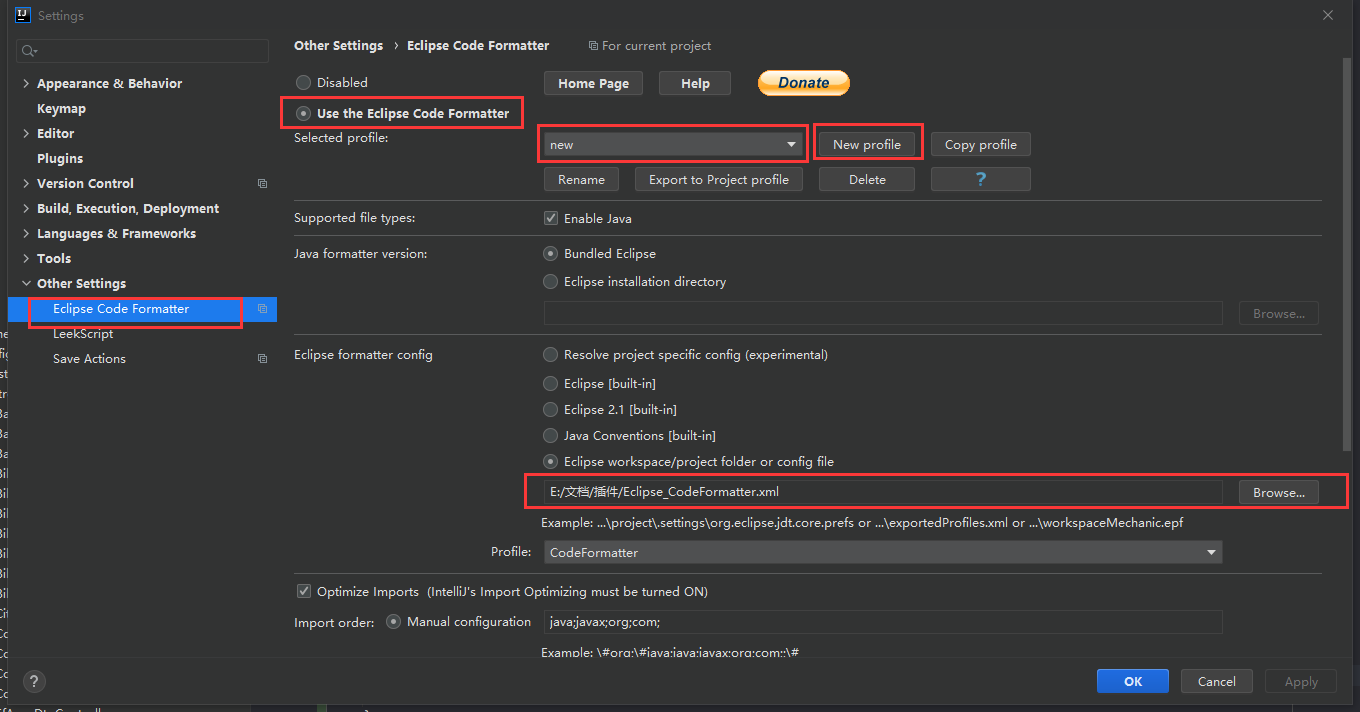Open Keymap settings page
This screenshot has width=1360, height=712.
click(61, 109)
